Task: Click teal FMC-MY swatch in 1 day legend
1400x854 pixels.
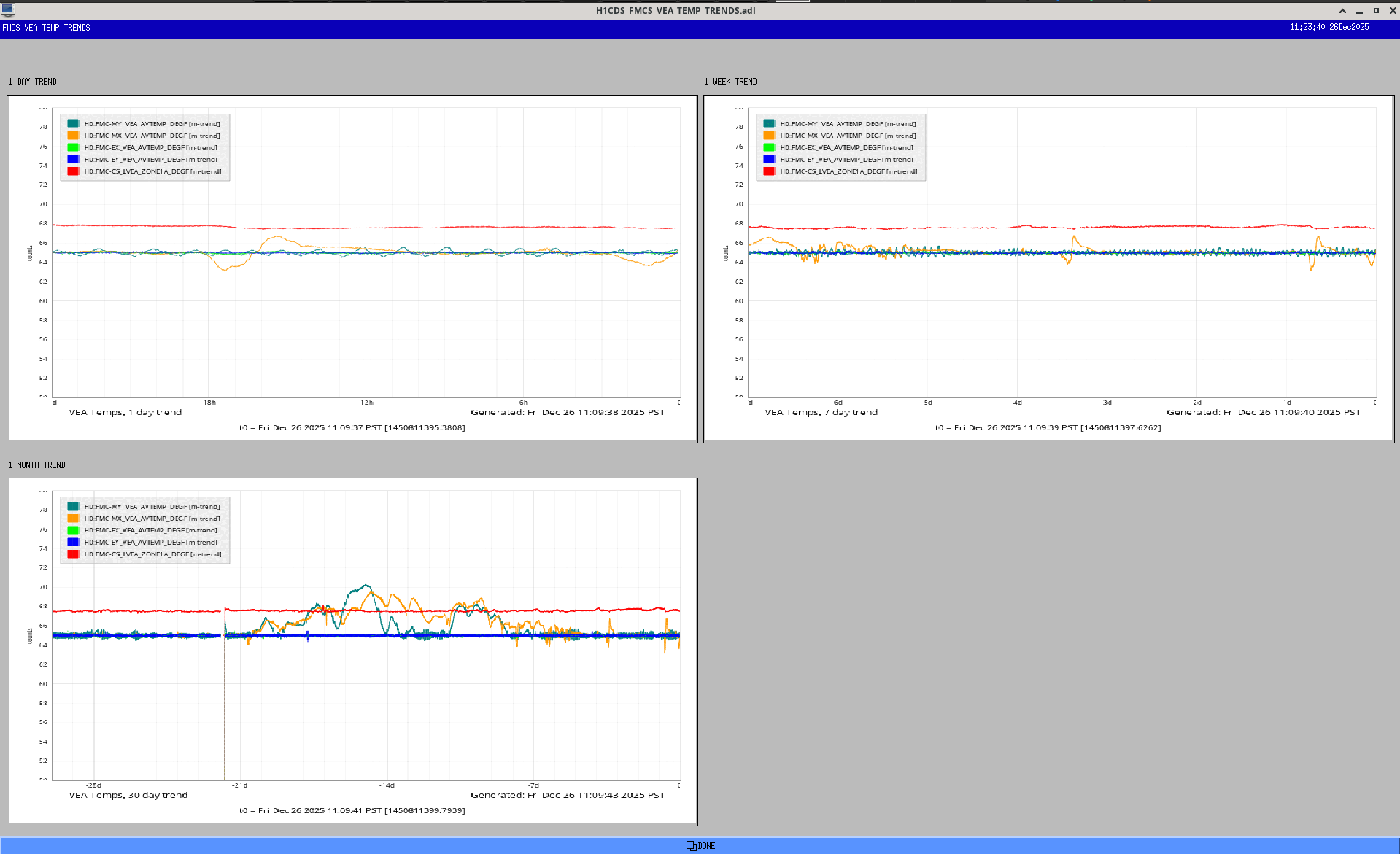Action: [73, 123]
